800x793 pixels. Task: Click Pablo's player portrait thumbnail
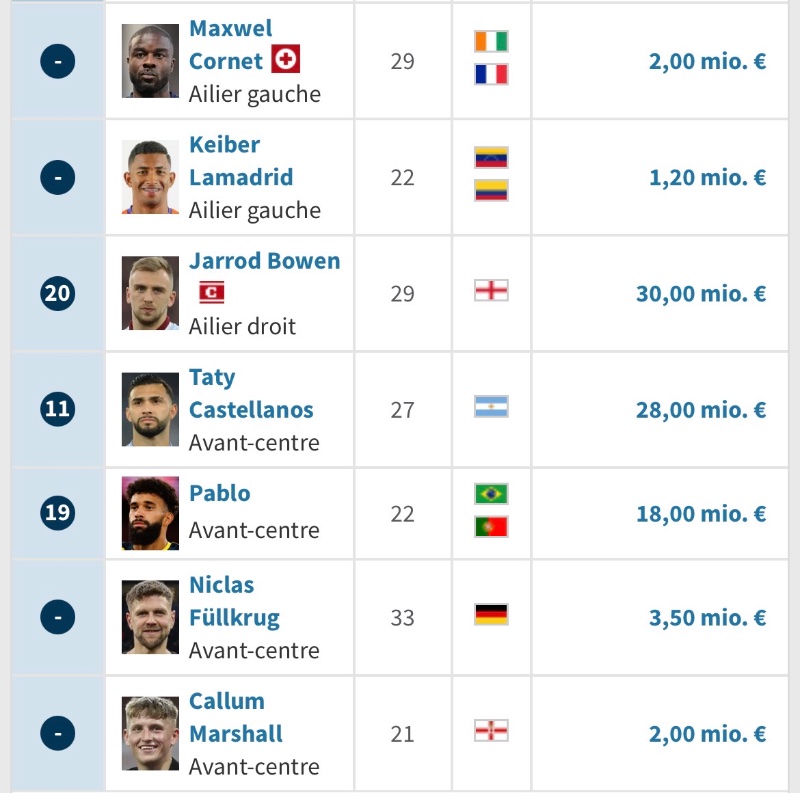[x=151, y=513]
